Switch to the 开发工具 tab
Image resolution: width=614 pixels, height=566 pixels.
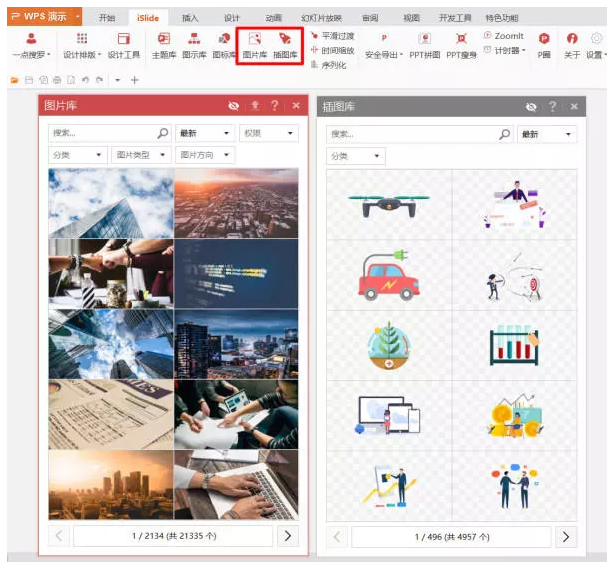click(x=455, y=18)
